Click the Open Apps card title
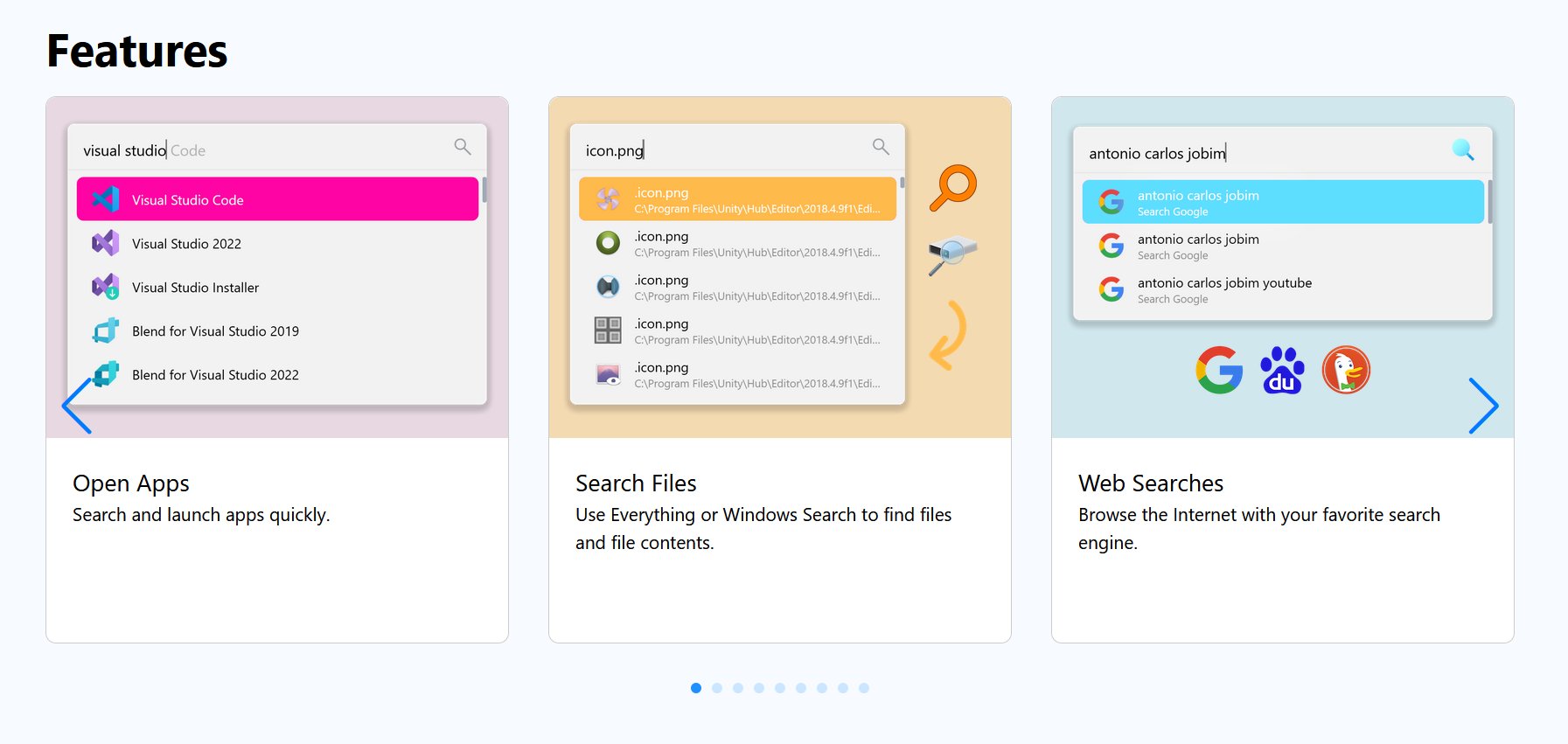 click(131, 483)
